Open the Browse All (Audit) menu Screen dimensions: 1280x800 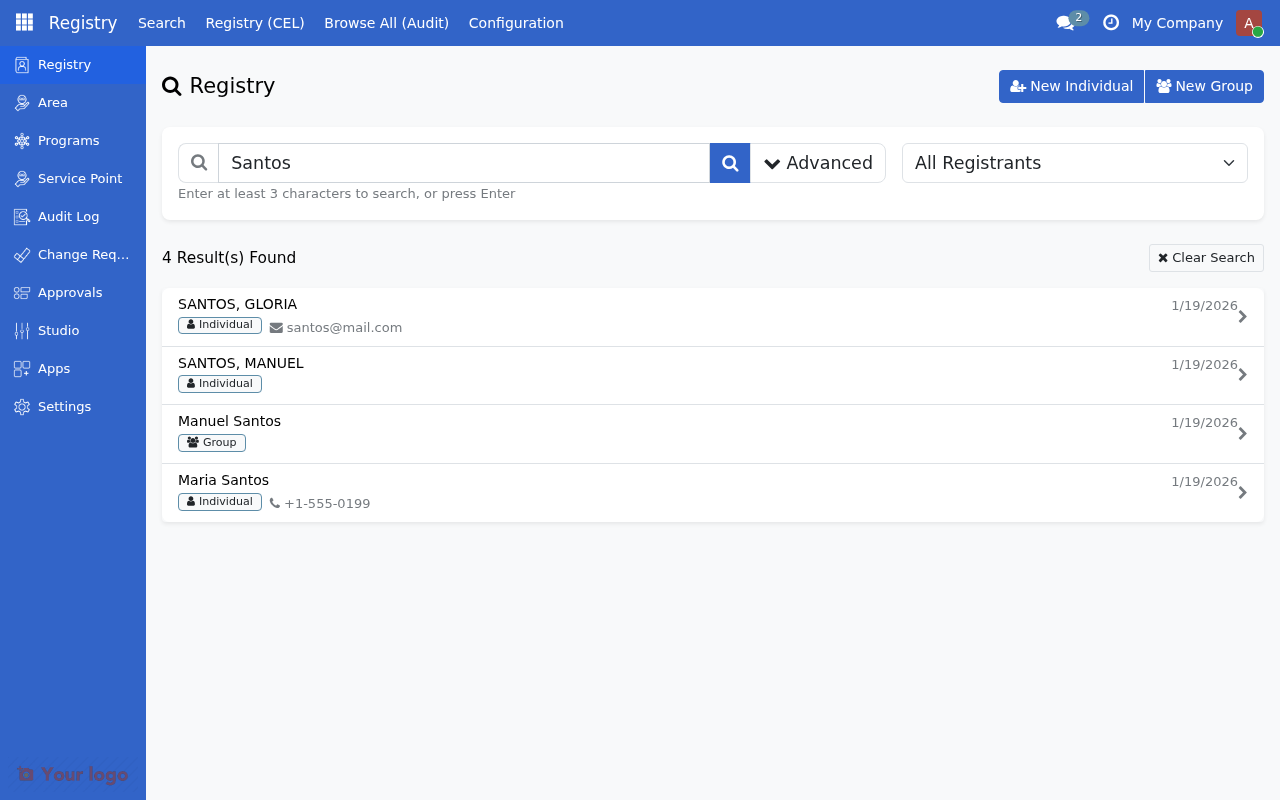386,22
